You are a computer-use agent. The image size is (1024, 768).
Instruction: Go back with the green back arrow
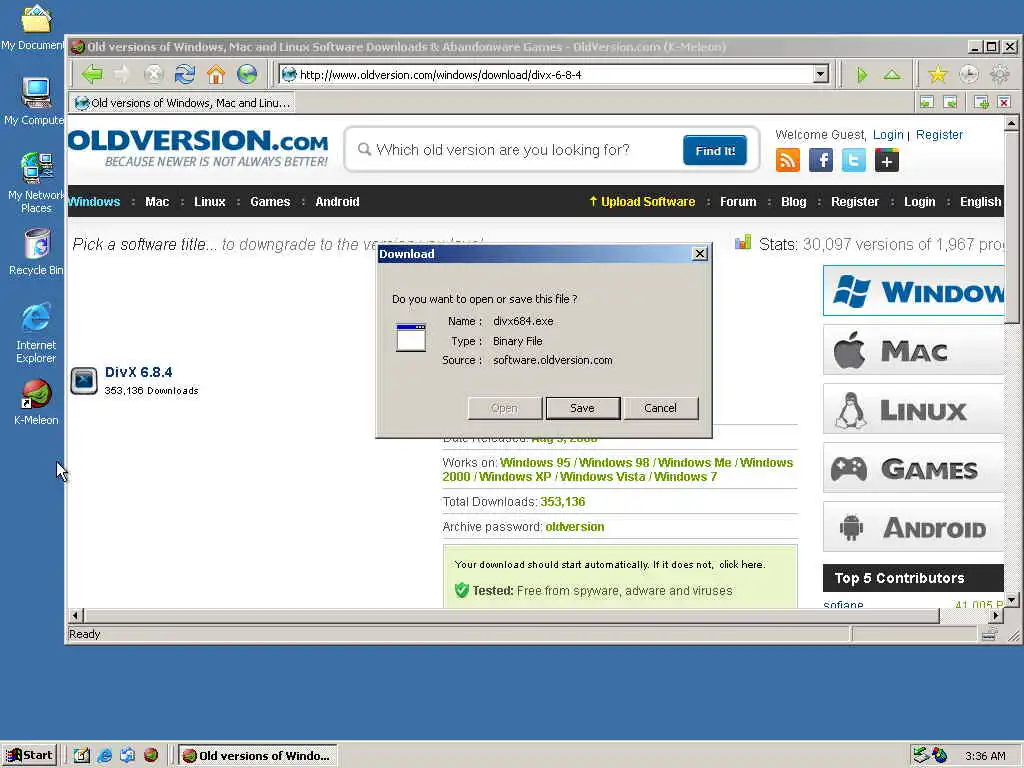(92, 74)
